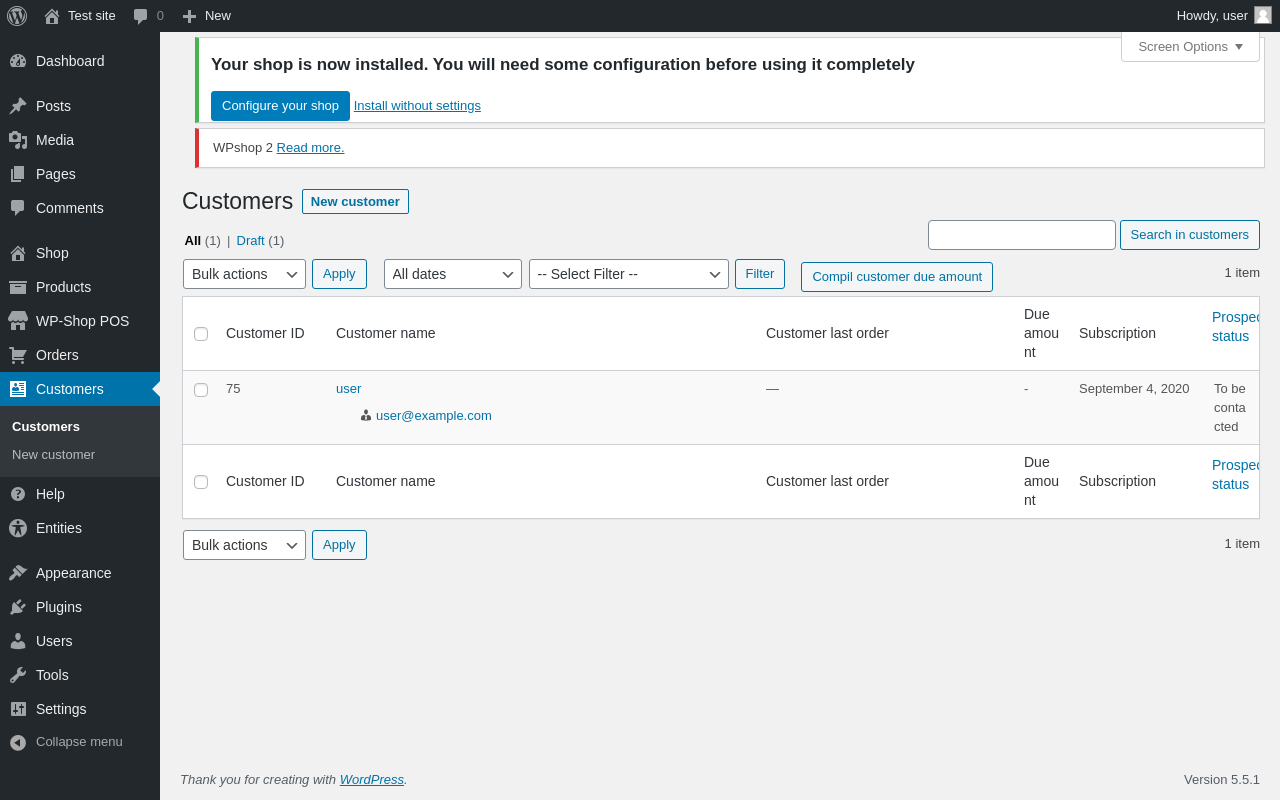Select the New customer submenu item
Image resolution: width=1280 pixels, height=800 pixels.
coord(53,454)
